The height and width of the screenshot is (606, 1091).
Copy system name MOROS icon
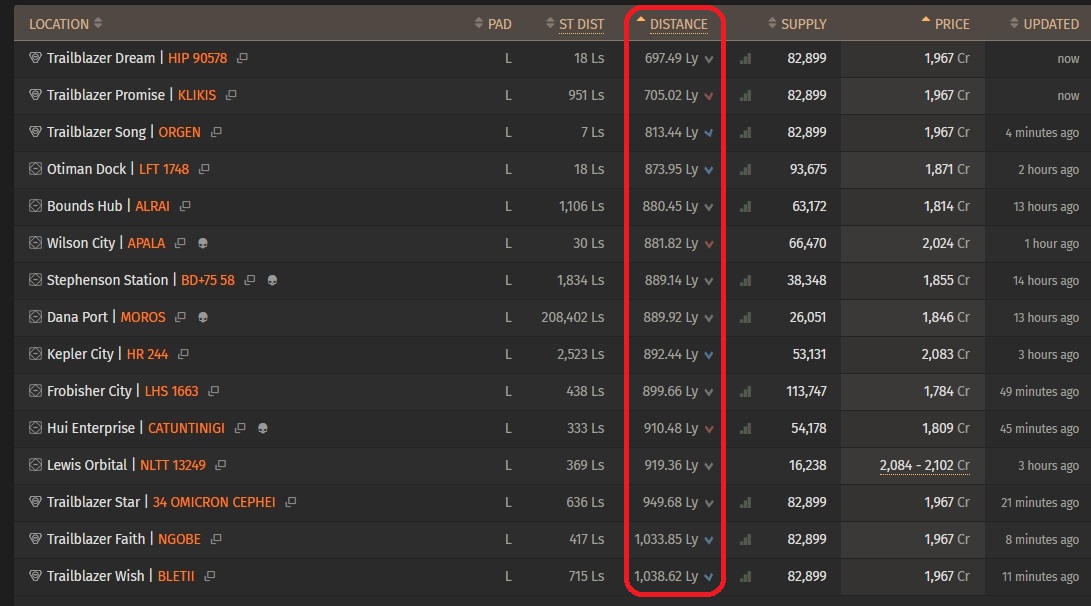(180, 317)
